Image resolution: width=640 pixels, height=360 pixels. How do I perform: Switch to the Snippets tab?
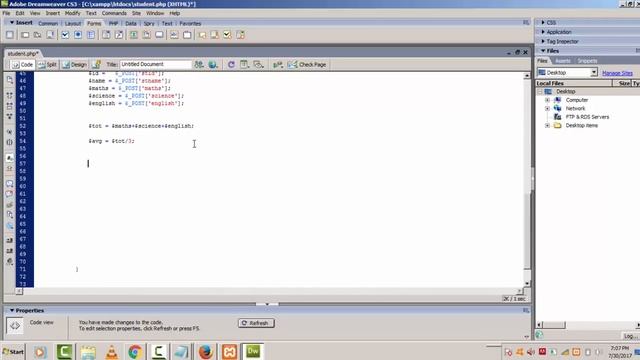[587, 61]
